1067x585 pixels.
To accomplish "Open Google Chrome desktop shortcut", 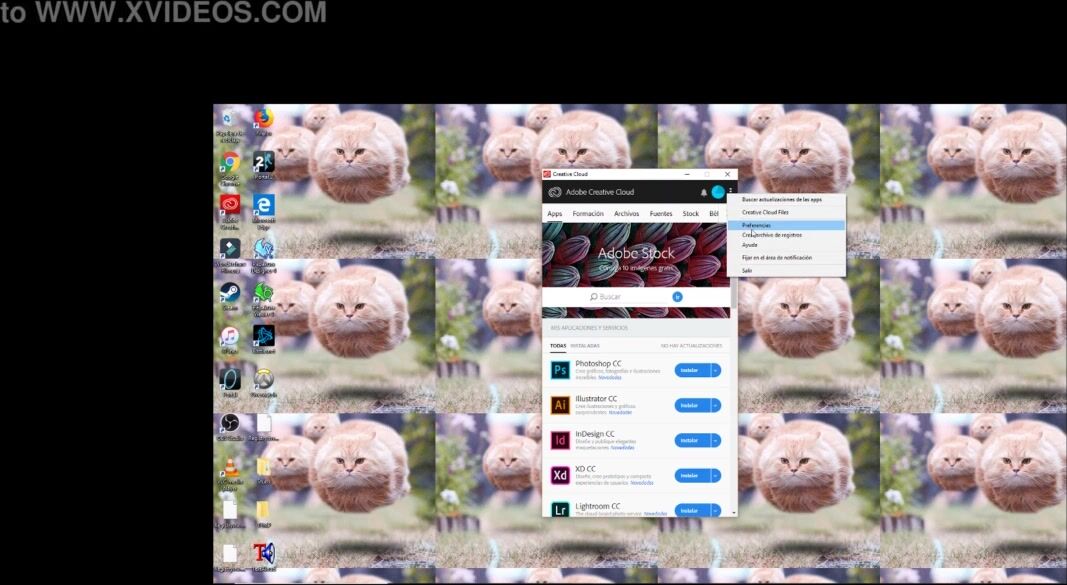I will coord(230,163).
